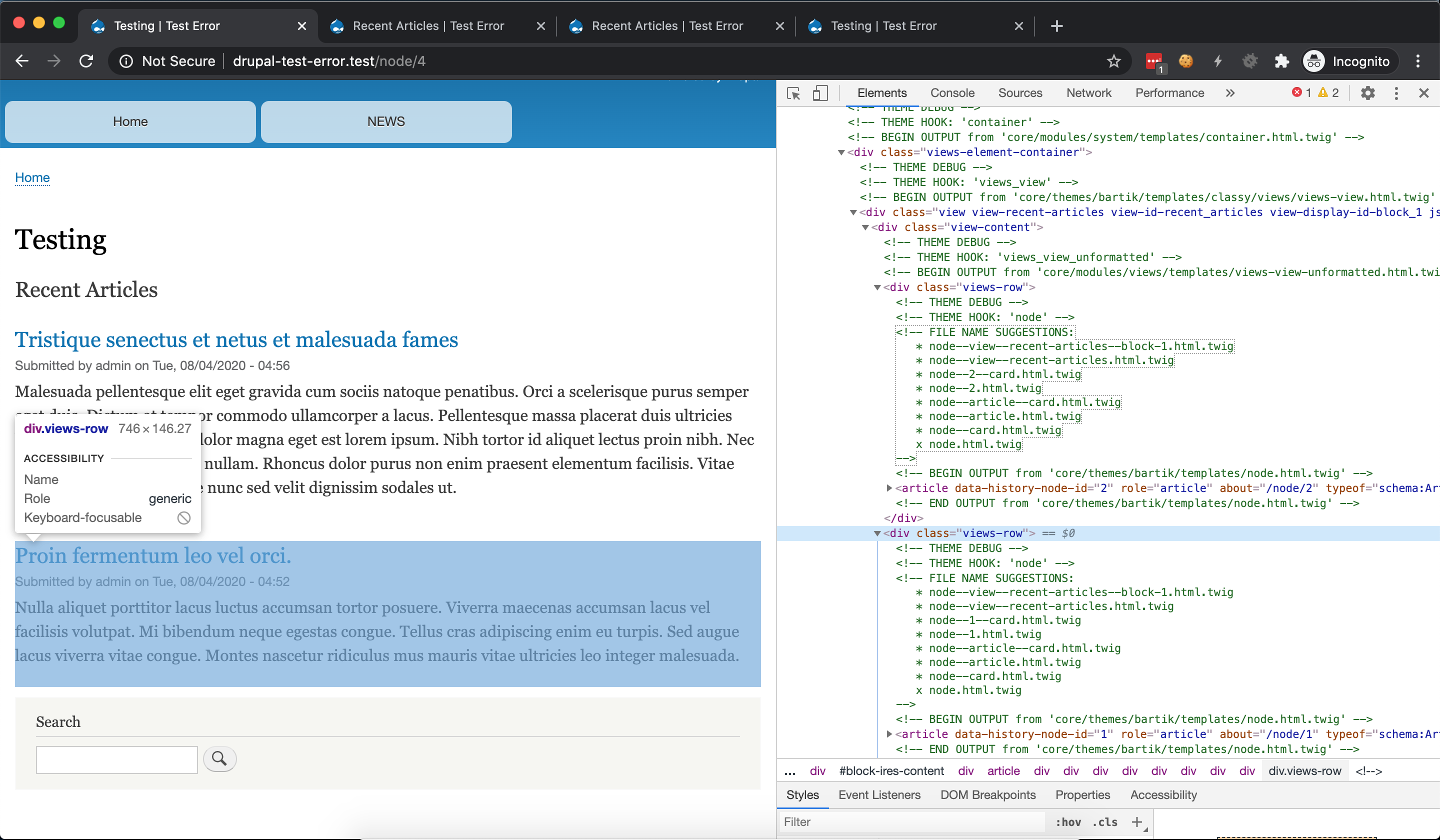Toggle the :hov element state button
This screenshot has width=1440, height=840.
[x=1067, y=821]
